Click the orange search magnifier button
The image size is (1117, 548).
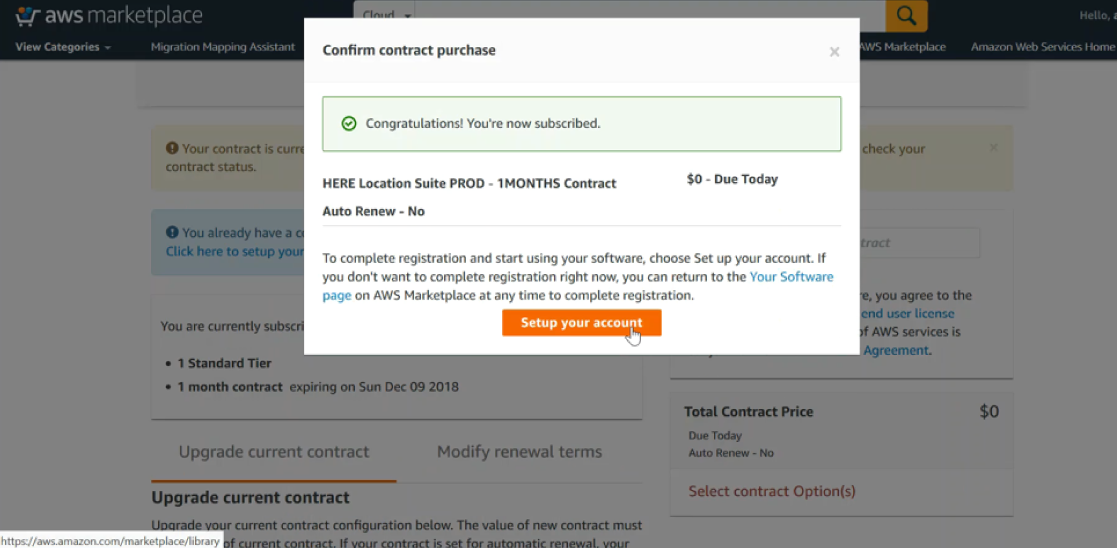[906, 15]
